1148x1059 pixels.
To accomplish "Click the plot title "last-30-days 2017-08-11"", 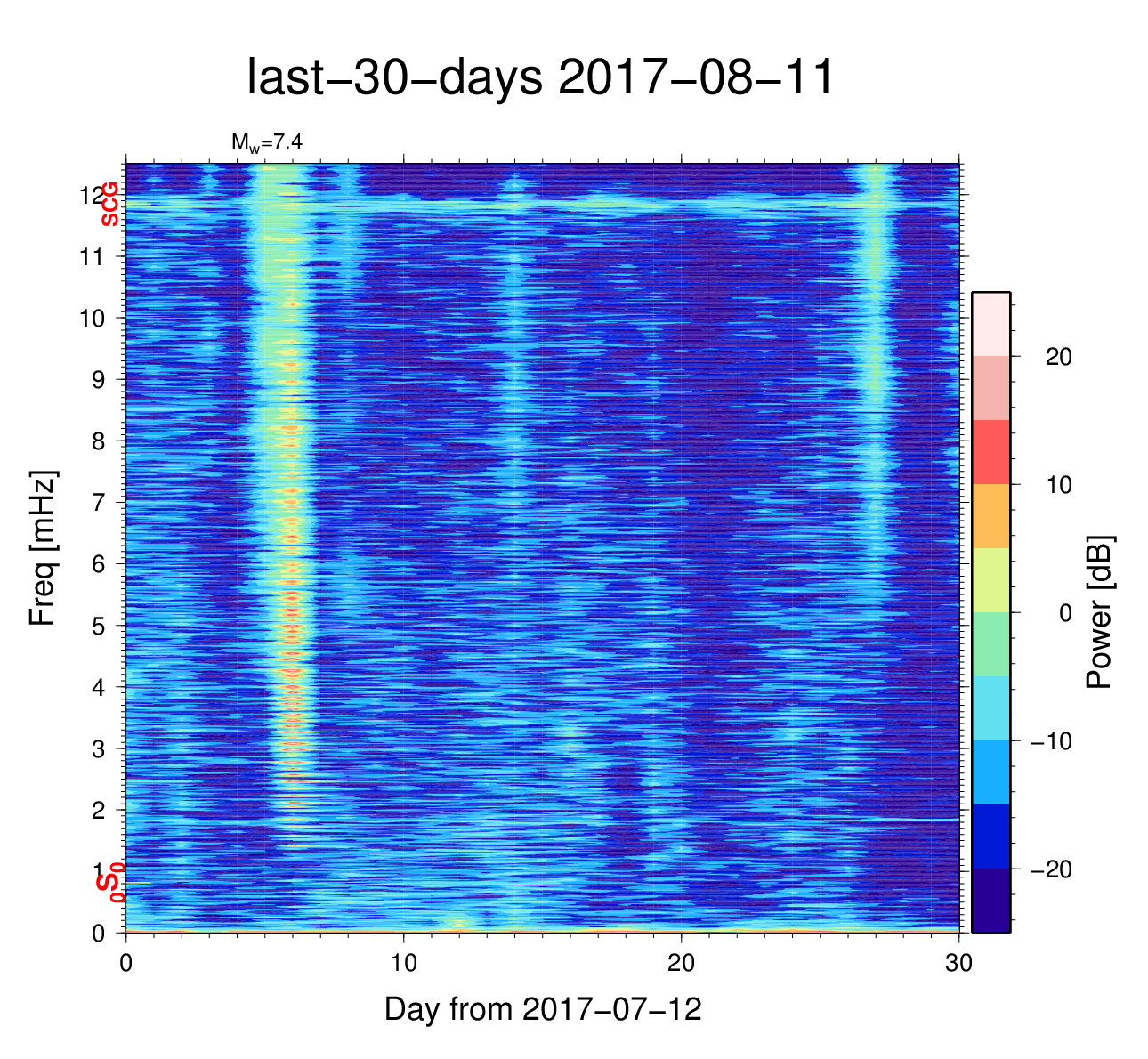I will coord(540,78).
